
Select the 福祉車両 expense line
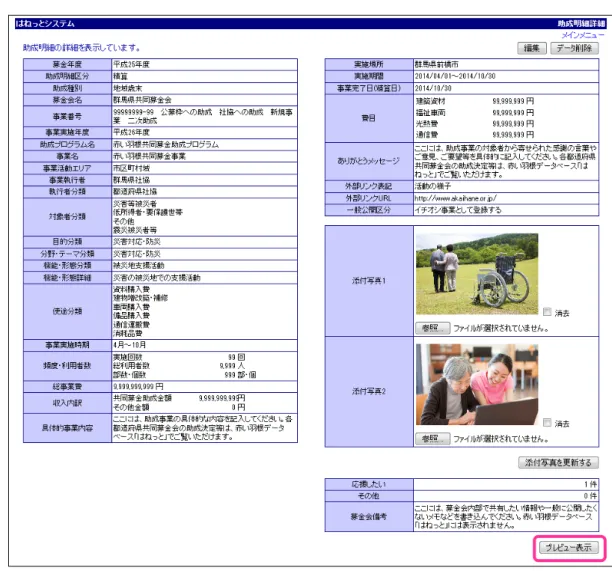pyautogui.click(x=475, y=112)
